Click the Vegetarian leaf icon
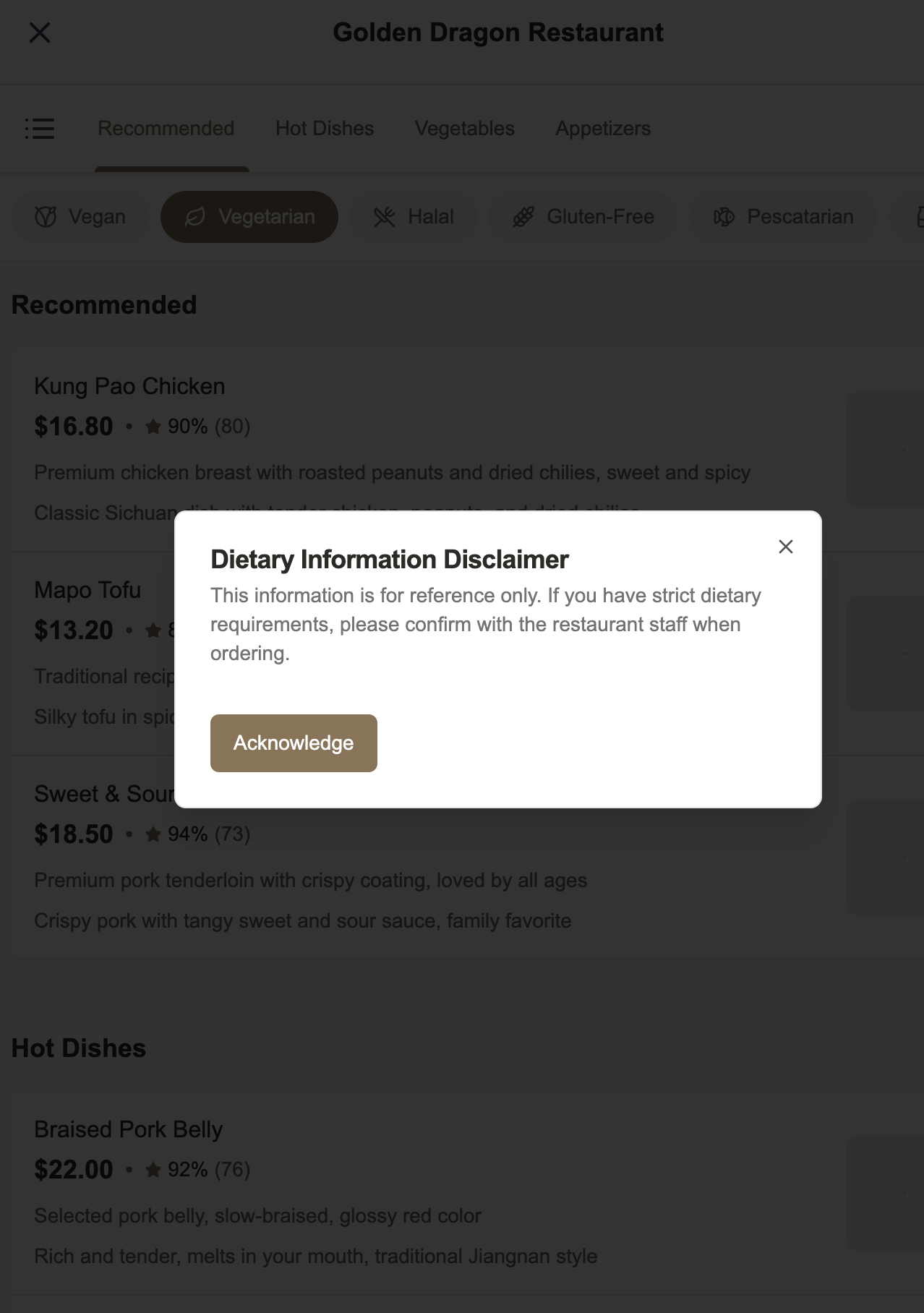The image size is (924, 1313). pyautogui.click(x=195, y=217)
